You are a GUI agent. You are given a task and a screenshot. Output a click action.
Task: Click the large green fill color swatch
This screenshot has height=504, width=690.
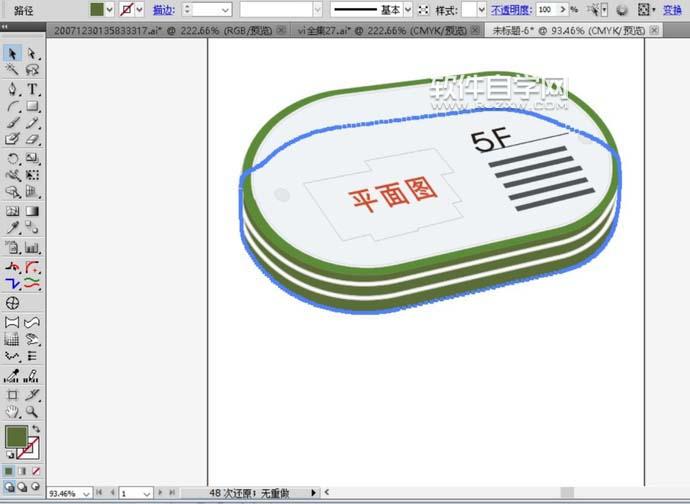pyautogui.click(x=16, y=437)
